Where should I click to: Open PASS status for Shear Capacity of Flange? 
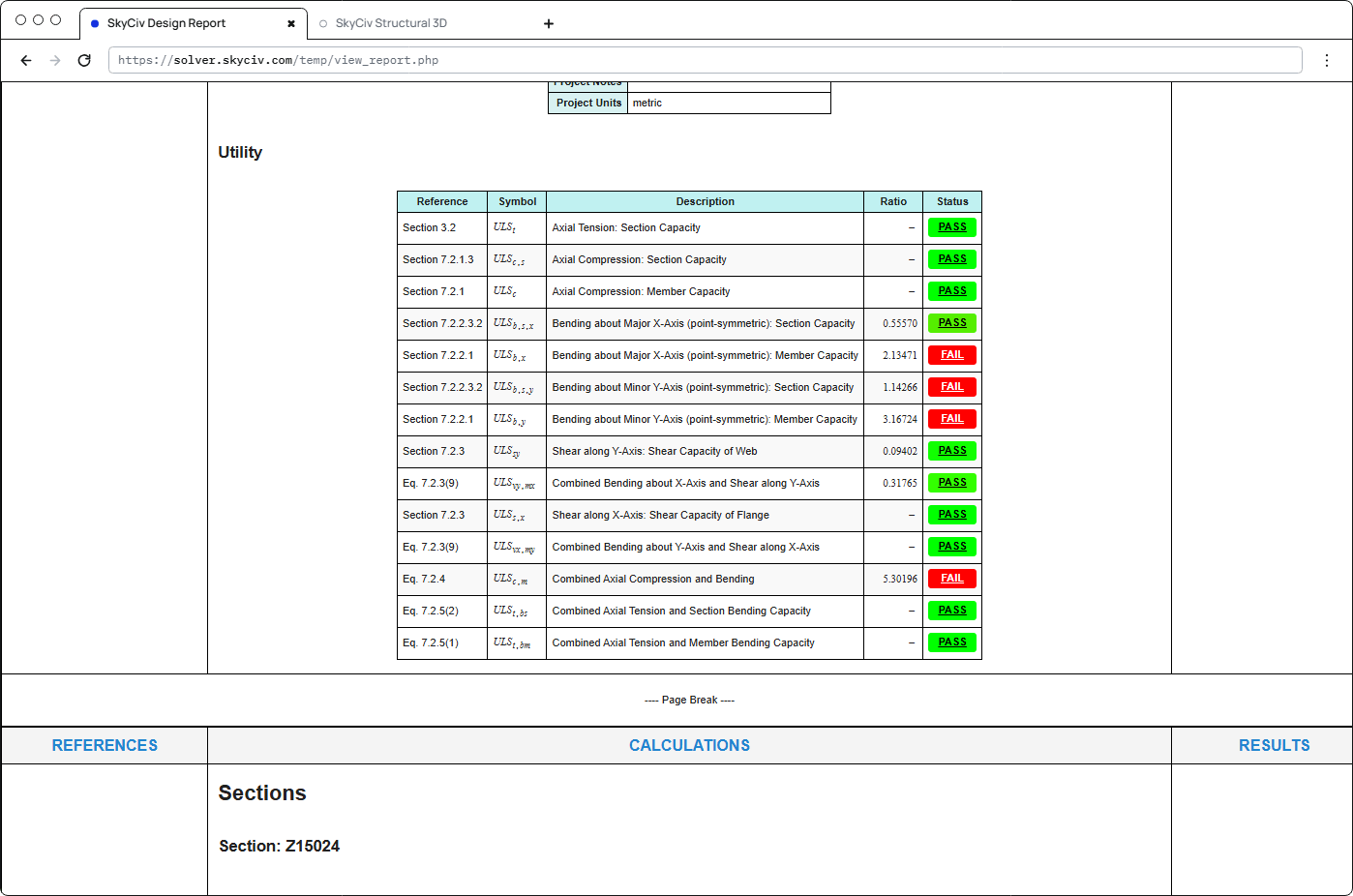pos(952,515)
